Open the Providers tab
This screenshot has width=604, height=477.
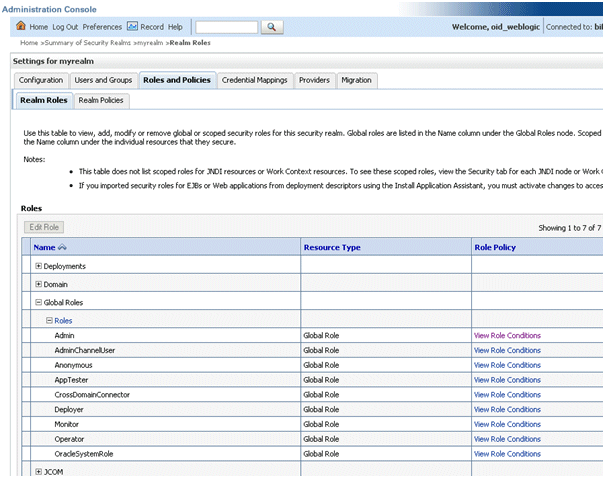pyautogui.click(x=314, y=80)
